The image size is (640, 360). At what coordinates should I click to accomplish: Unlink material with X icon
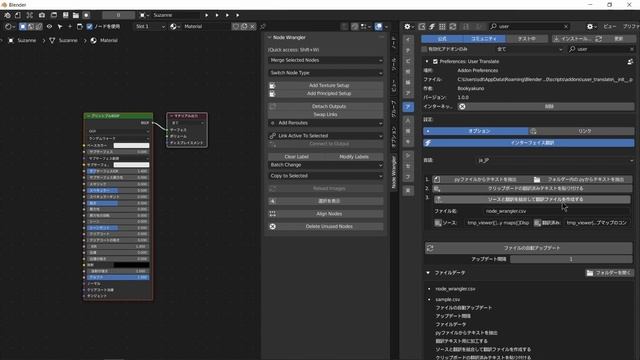coord(252,27)
